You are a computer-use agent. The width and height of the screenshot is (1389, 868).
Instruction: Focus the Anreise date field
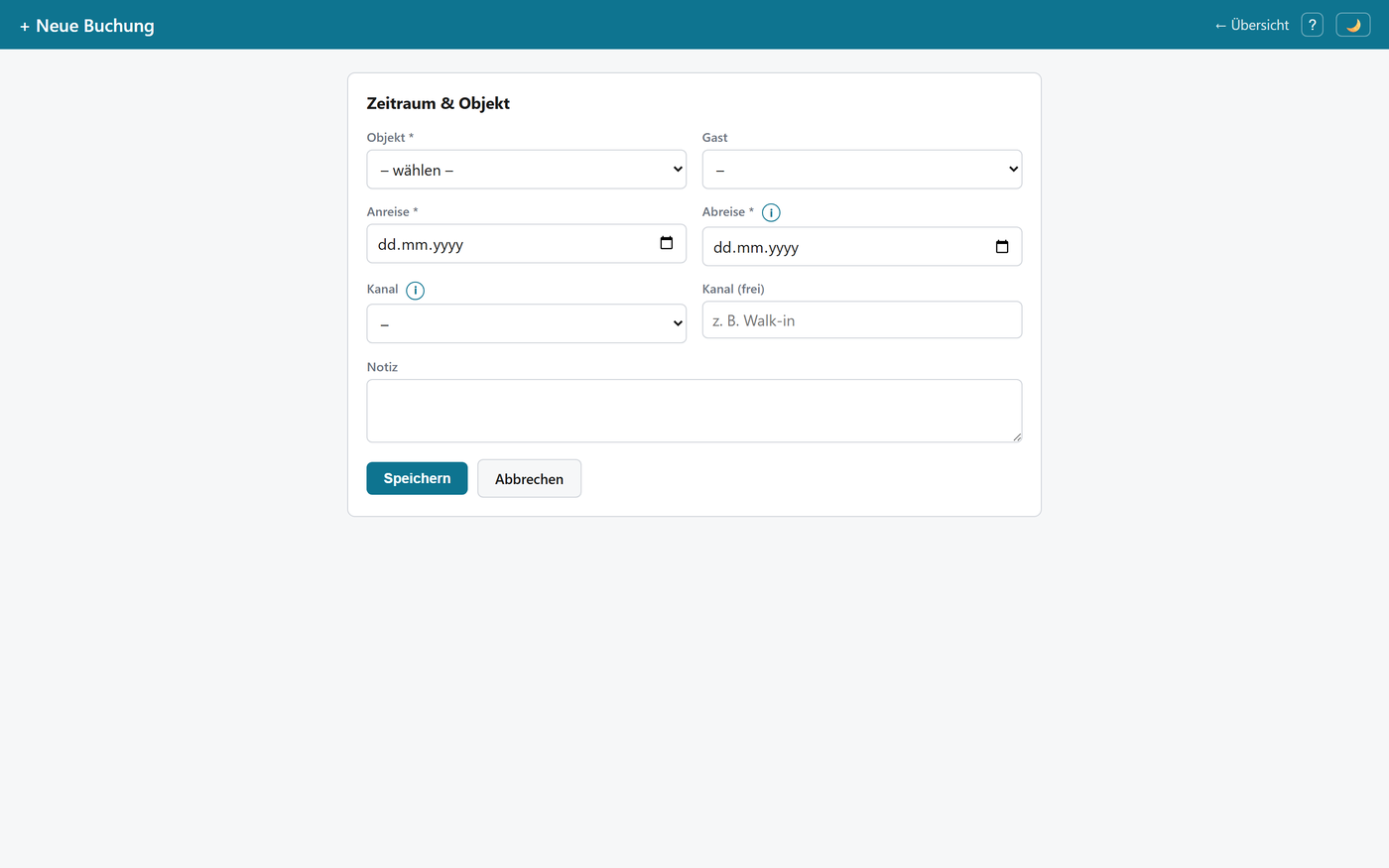[527, 244]
